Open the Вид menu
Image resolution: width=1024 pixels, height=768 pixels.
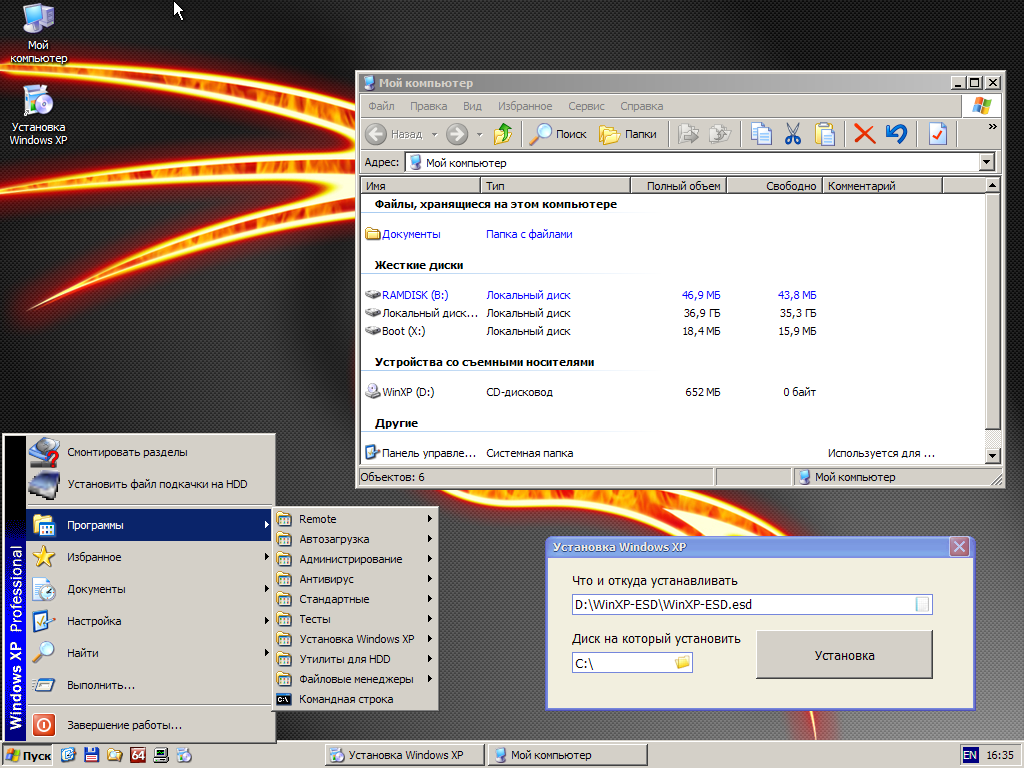[472, 106]
